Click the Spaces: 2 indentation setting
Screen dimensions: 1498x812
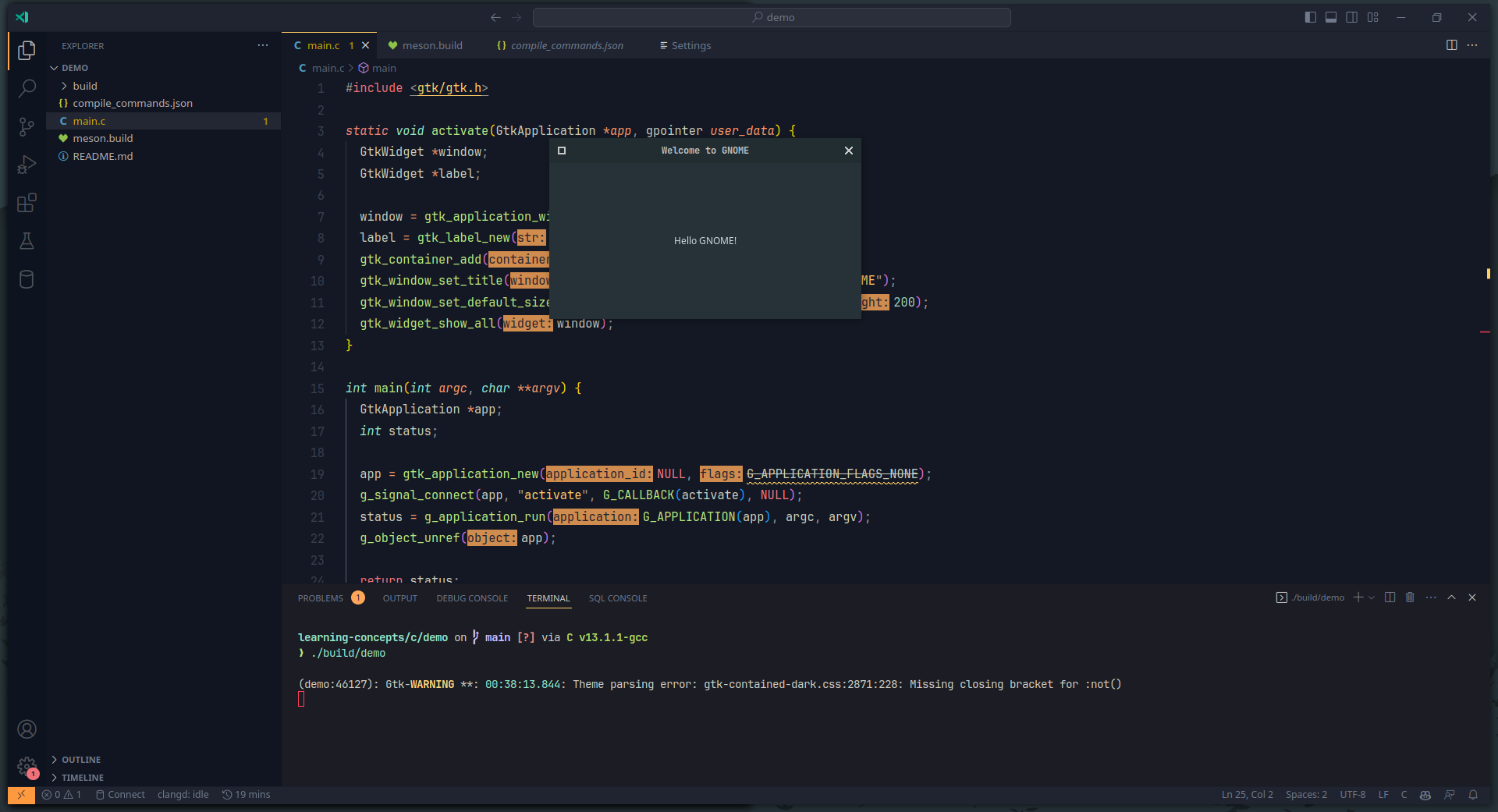pyautogui.click(x=1305, y=795)
